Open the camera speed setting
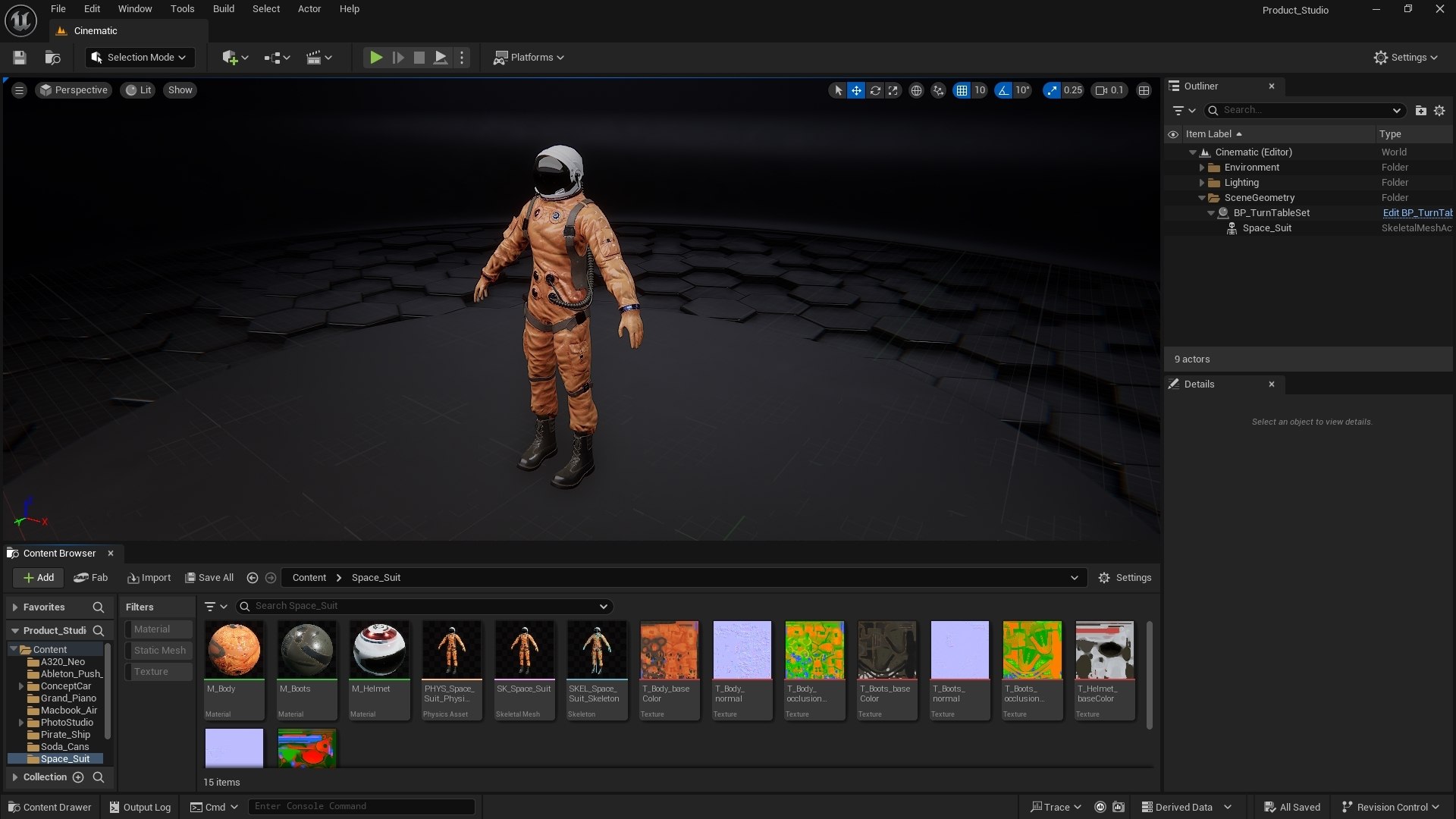 coord(1109,90)
